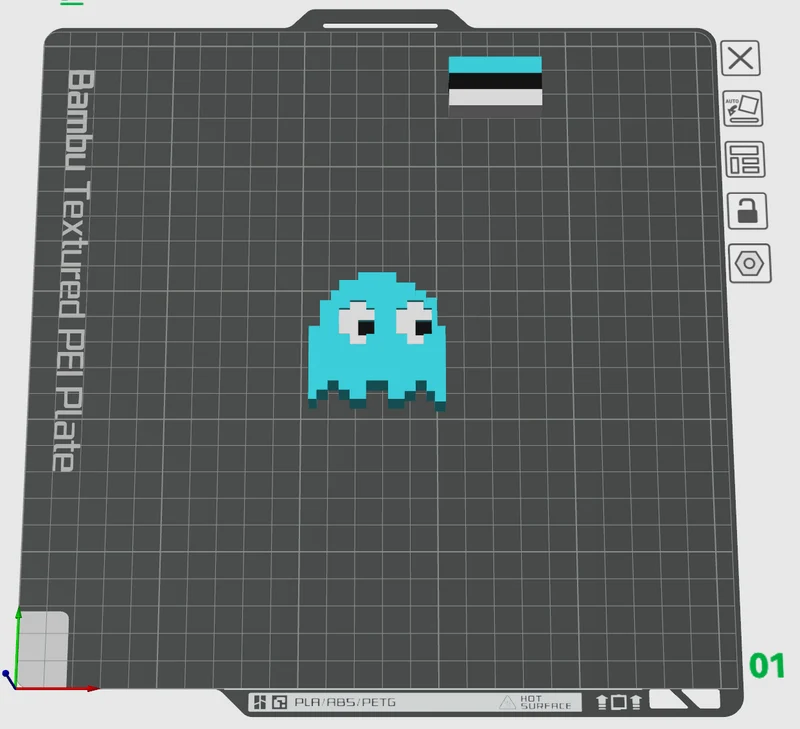Click the HOT SURFACE warning label

[545, 702]
